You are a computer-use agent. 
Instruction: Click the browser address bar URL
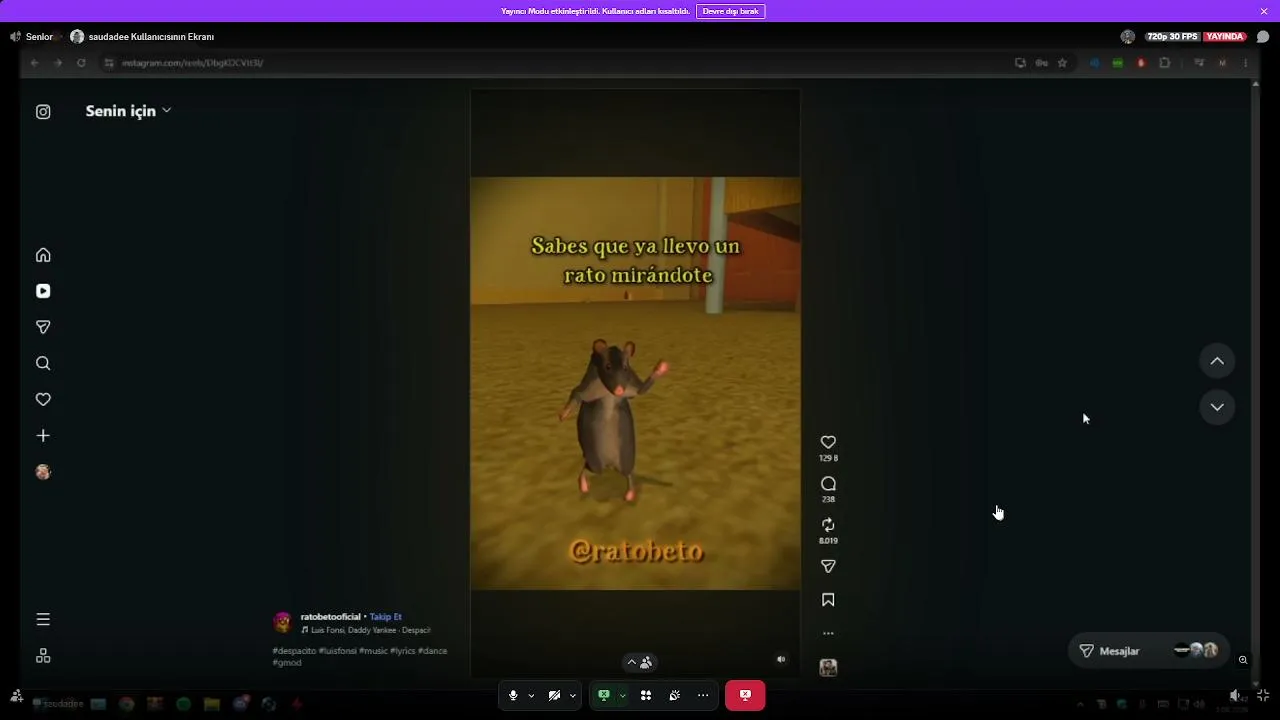[193, 63]
